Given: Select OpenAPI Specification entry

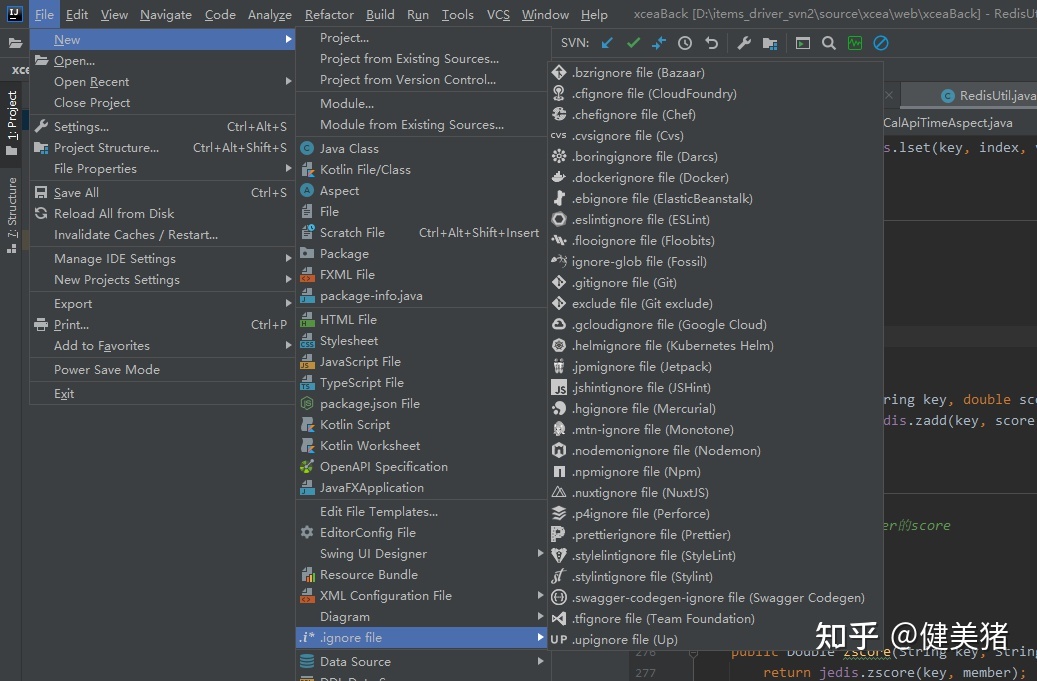Looking at the screenshot, I should click(x=421, y=467).
